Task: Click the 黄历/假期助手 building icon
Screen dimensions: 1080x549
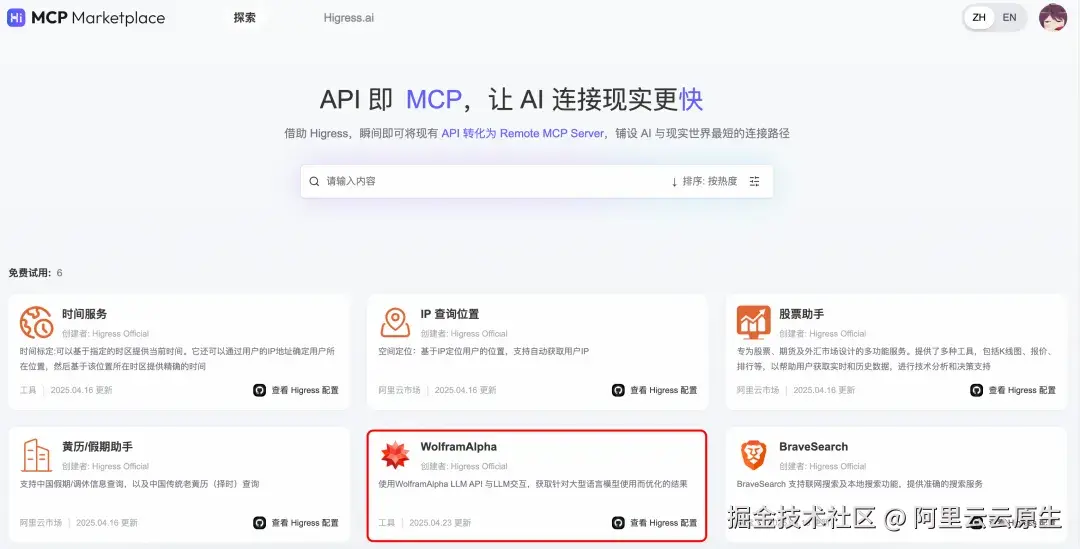Action: [37, 455]
